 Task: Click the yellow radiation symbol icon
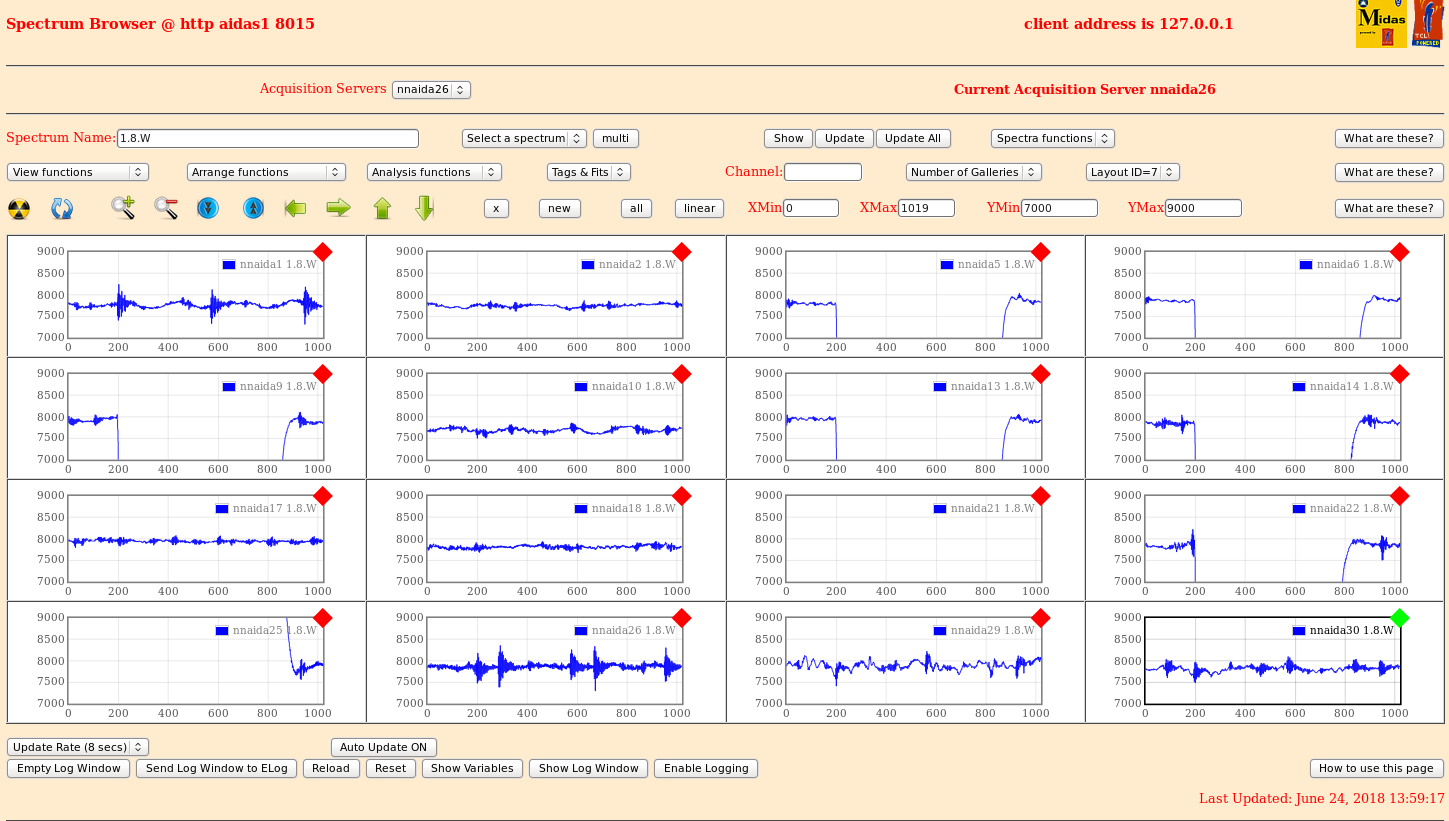point(19,208)
